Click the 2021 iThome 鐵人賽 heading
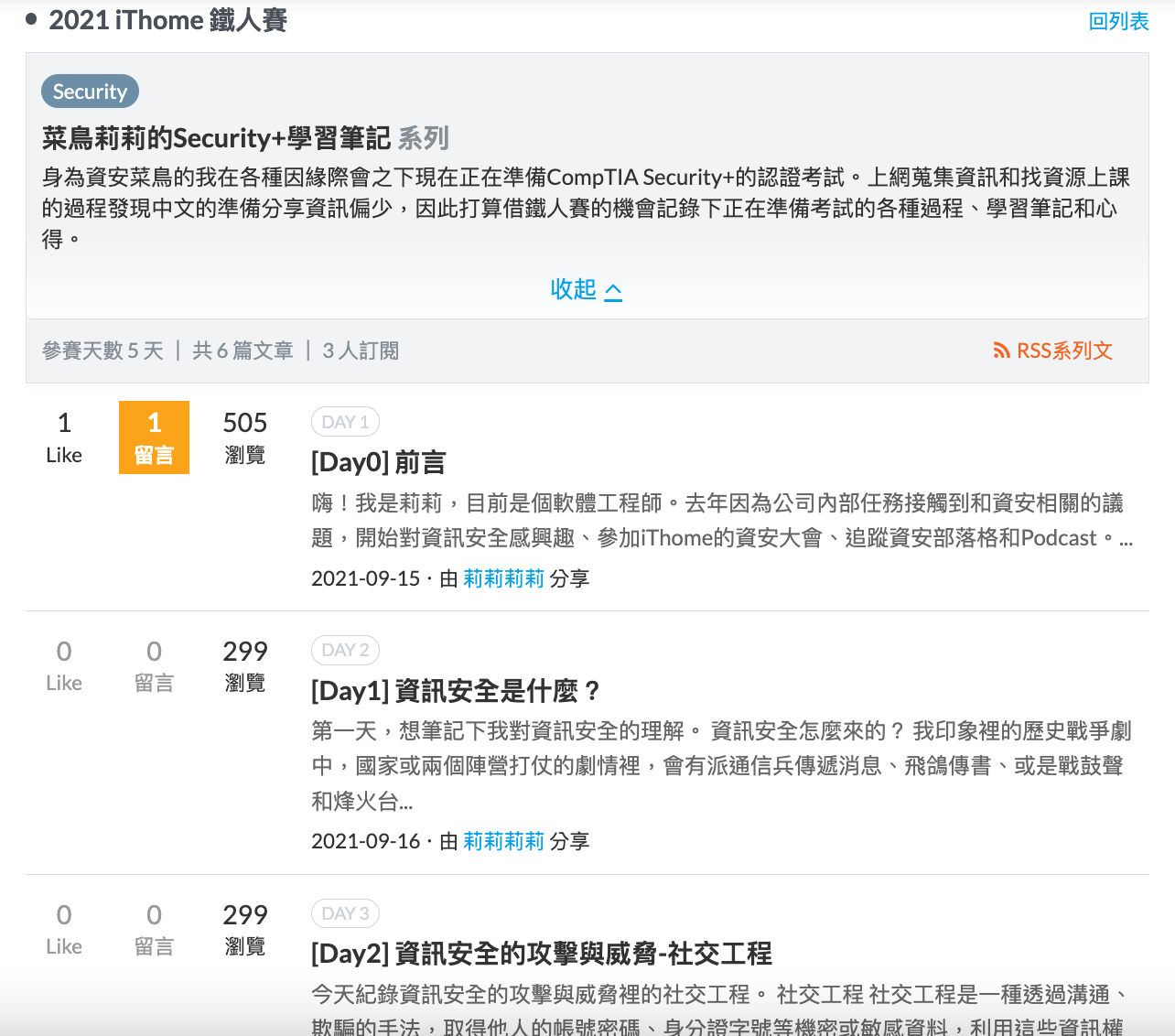The image size is (1175, 1036). click(167, 20)
